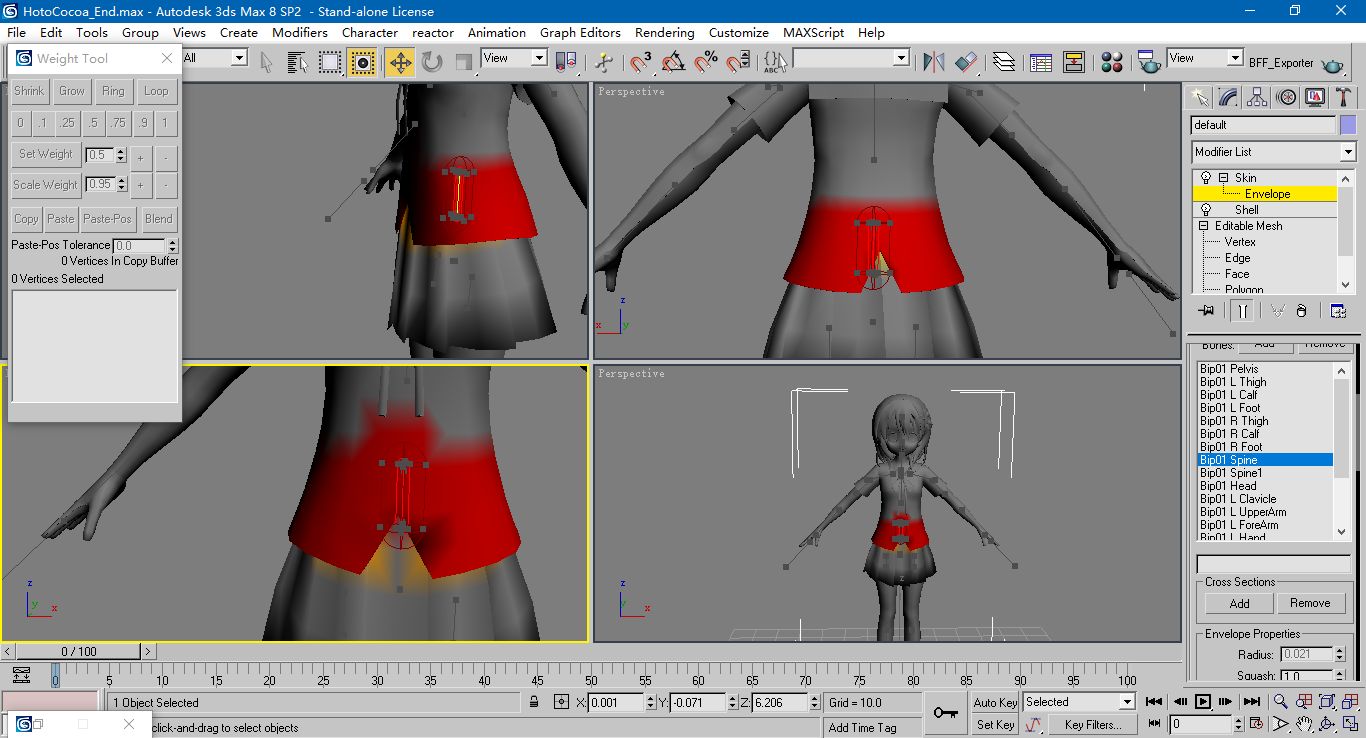Open the Material Editor
The image size is (1366, 738).
(1112, 62)
